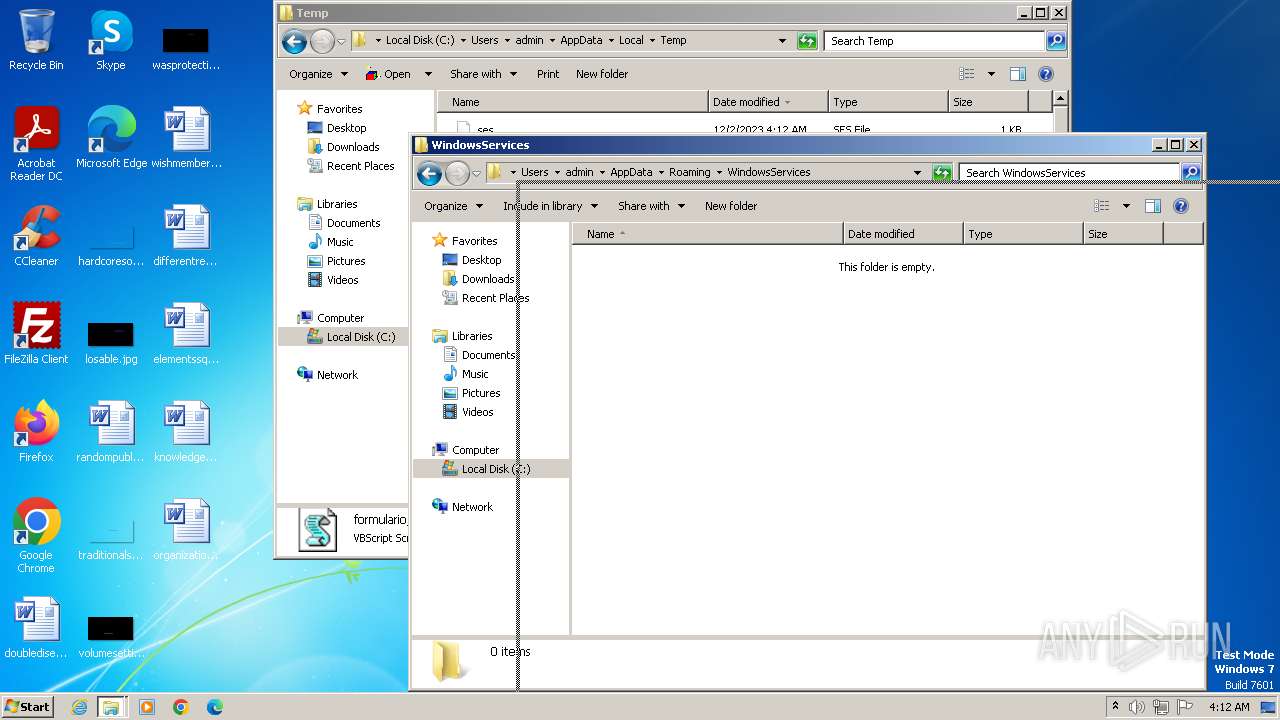Open help in WindowsServices window
The width and height of the screenshot is (1280, 720).
1180,206
